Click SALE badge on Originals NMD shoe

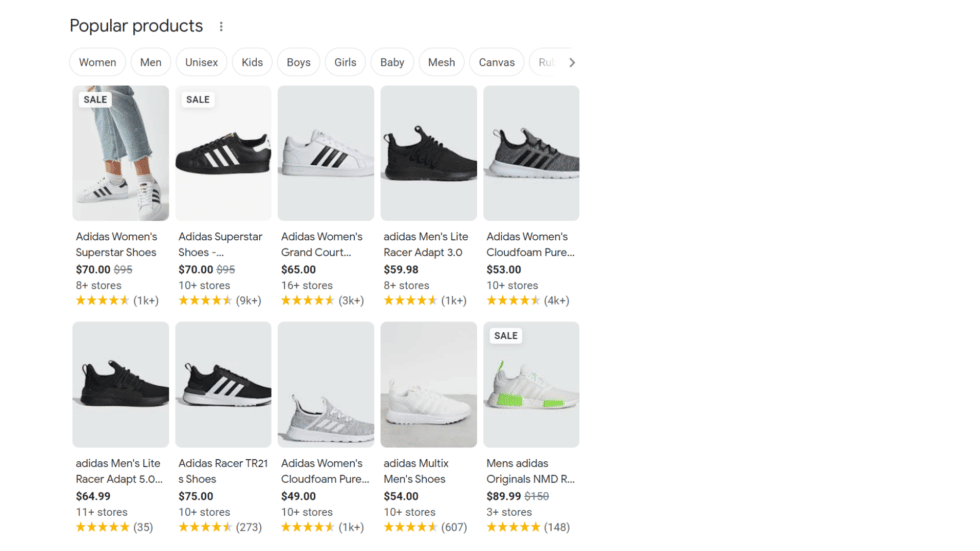(506, 335)
